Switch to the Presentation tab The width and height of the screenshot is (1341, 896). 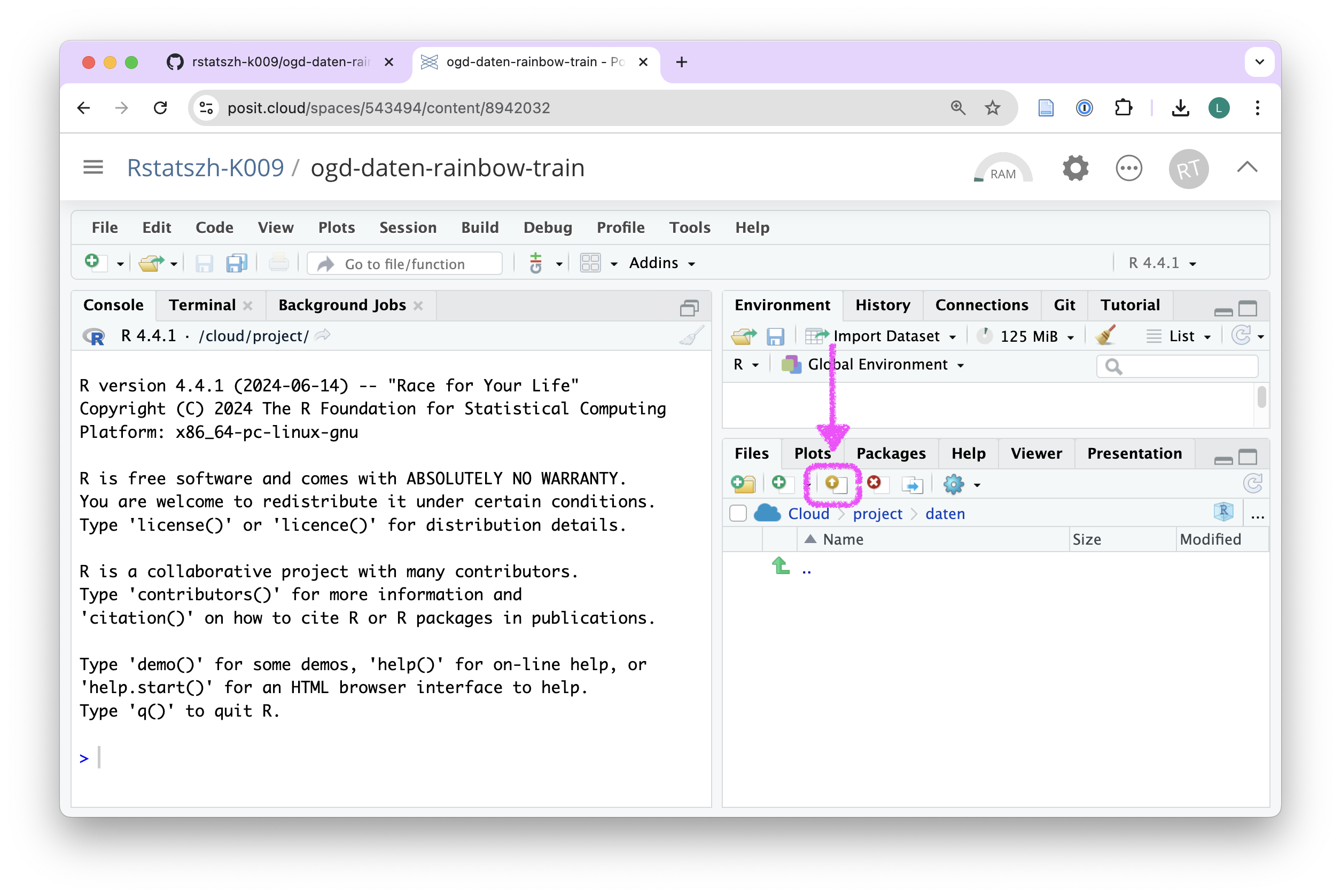pyautogui.click(x=1134, y=453)
